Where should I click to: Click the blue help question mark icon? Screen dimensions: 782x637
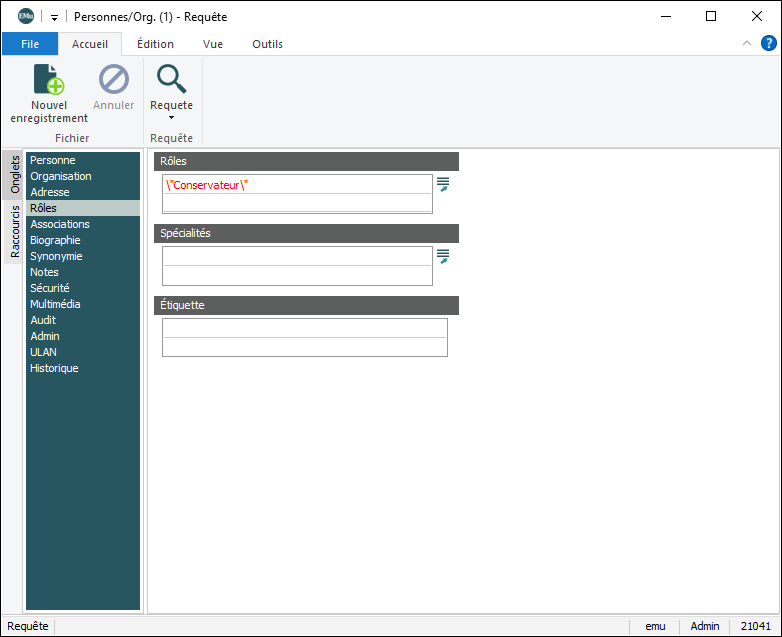(x=768, y=43)
